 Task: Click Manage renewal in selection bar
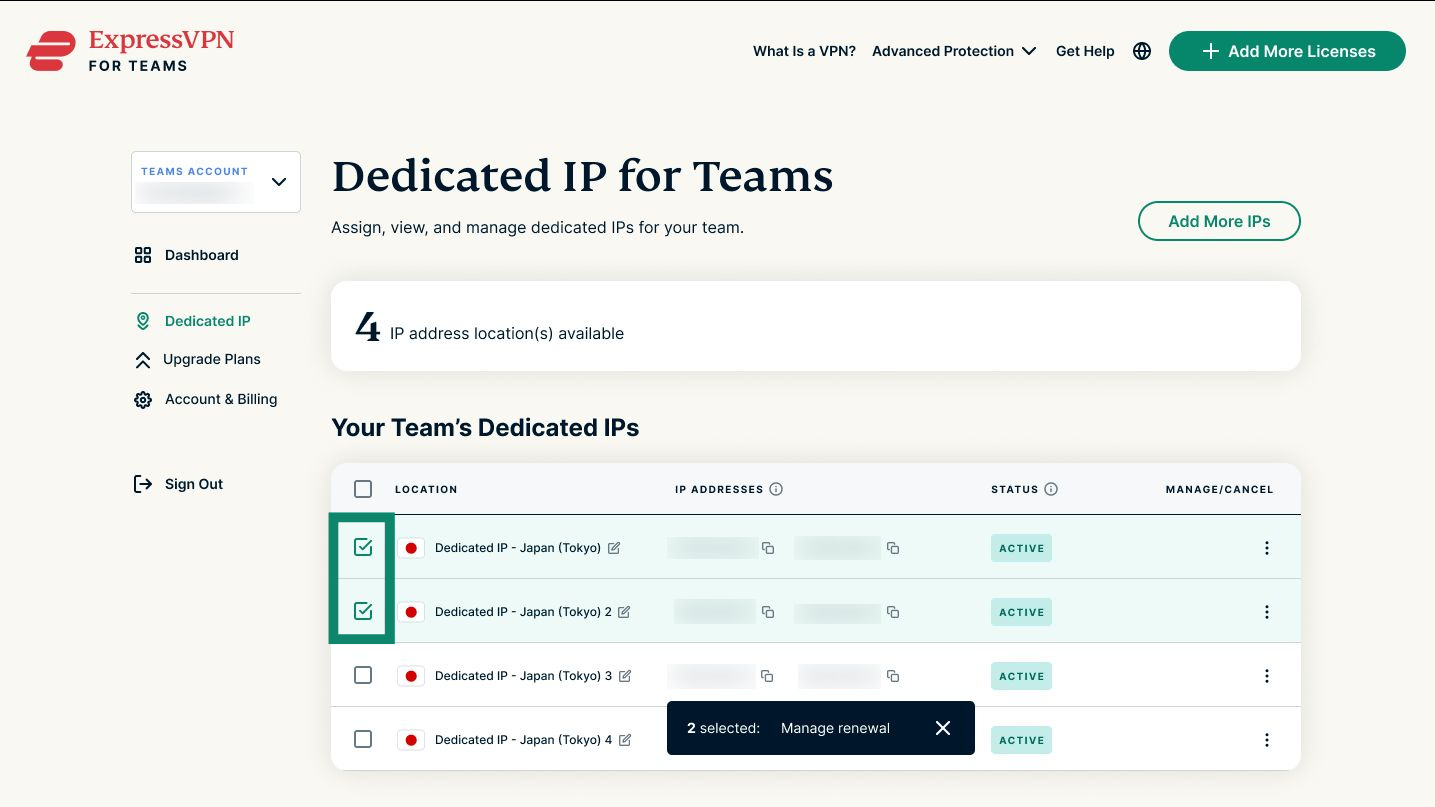(835, 728)
